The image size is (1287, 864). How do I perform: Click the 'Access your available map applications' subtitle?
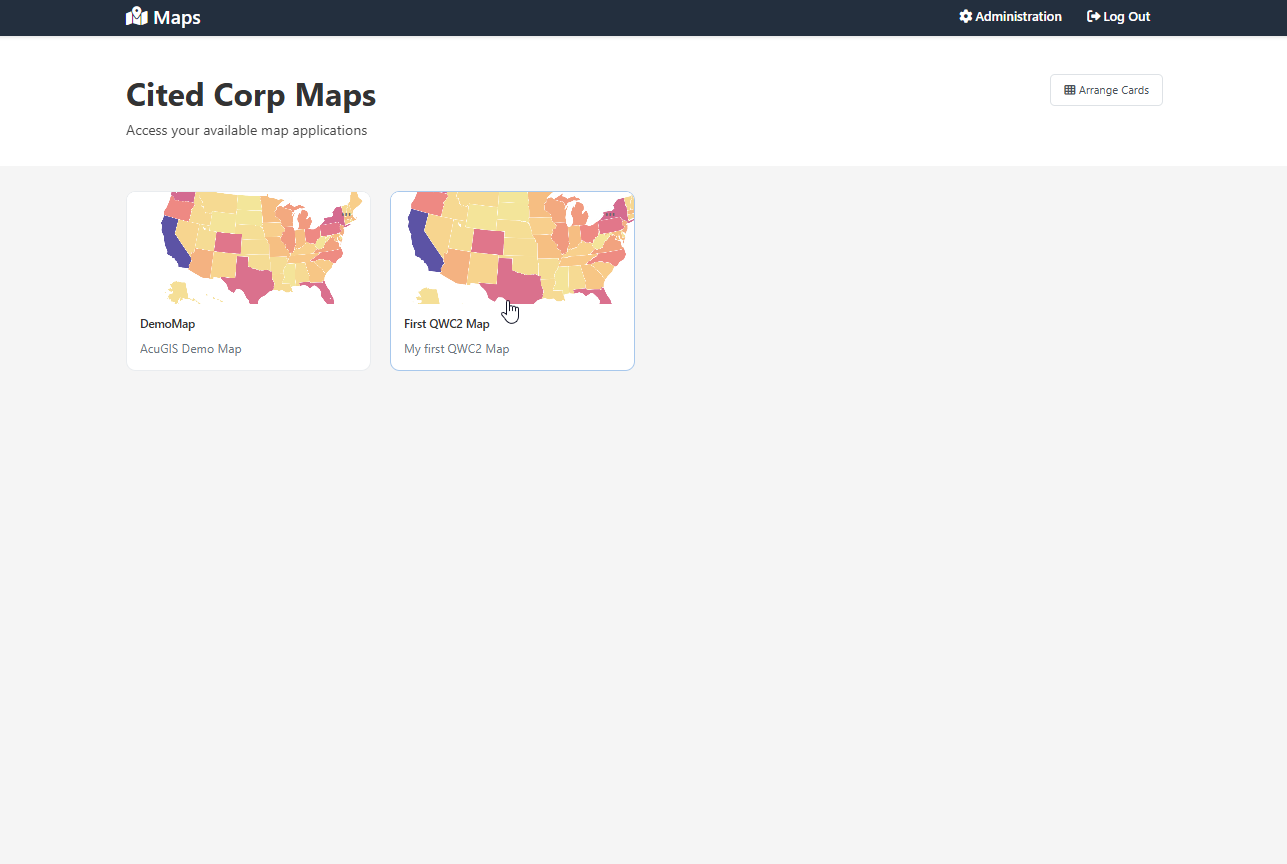[246, 130]
